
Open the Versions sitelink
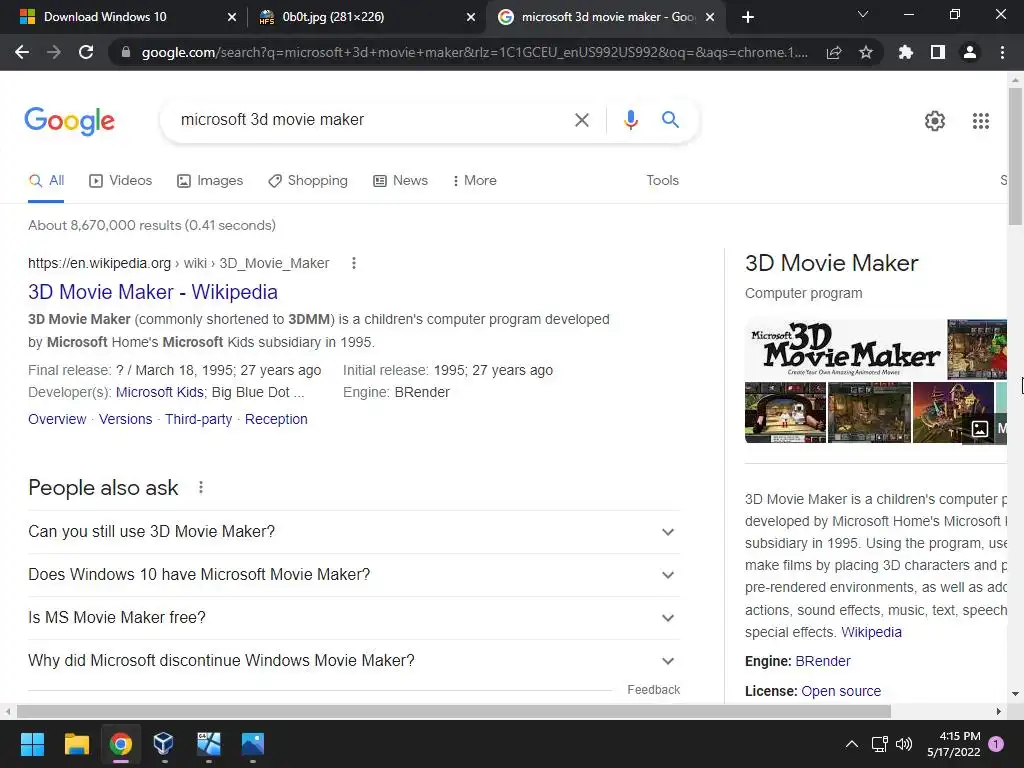tap(125, 419)
